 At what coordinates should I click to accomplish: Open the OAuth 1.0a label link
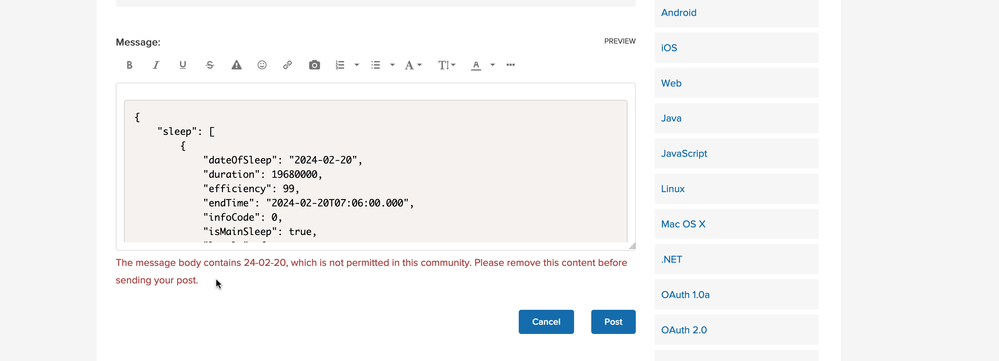point(686,295)
